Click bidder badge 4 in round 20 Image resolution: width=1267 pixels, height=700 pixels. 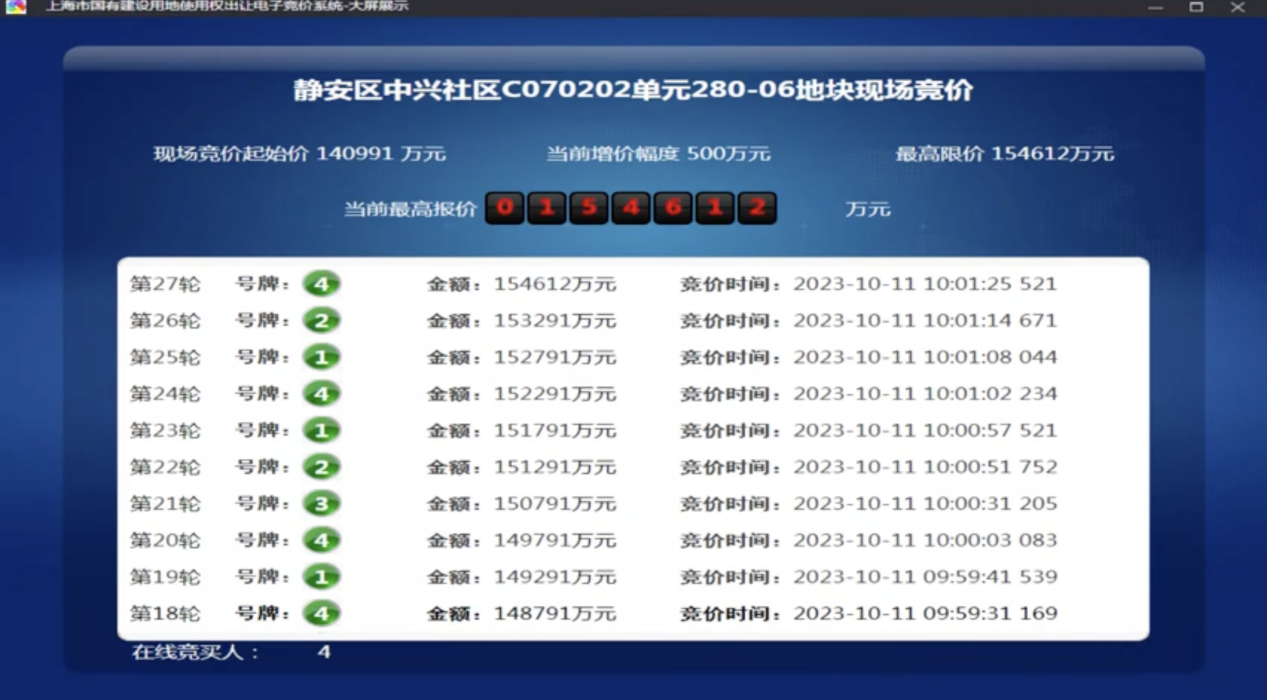[x=322, y=540]
